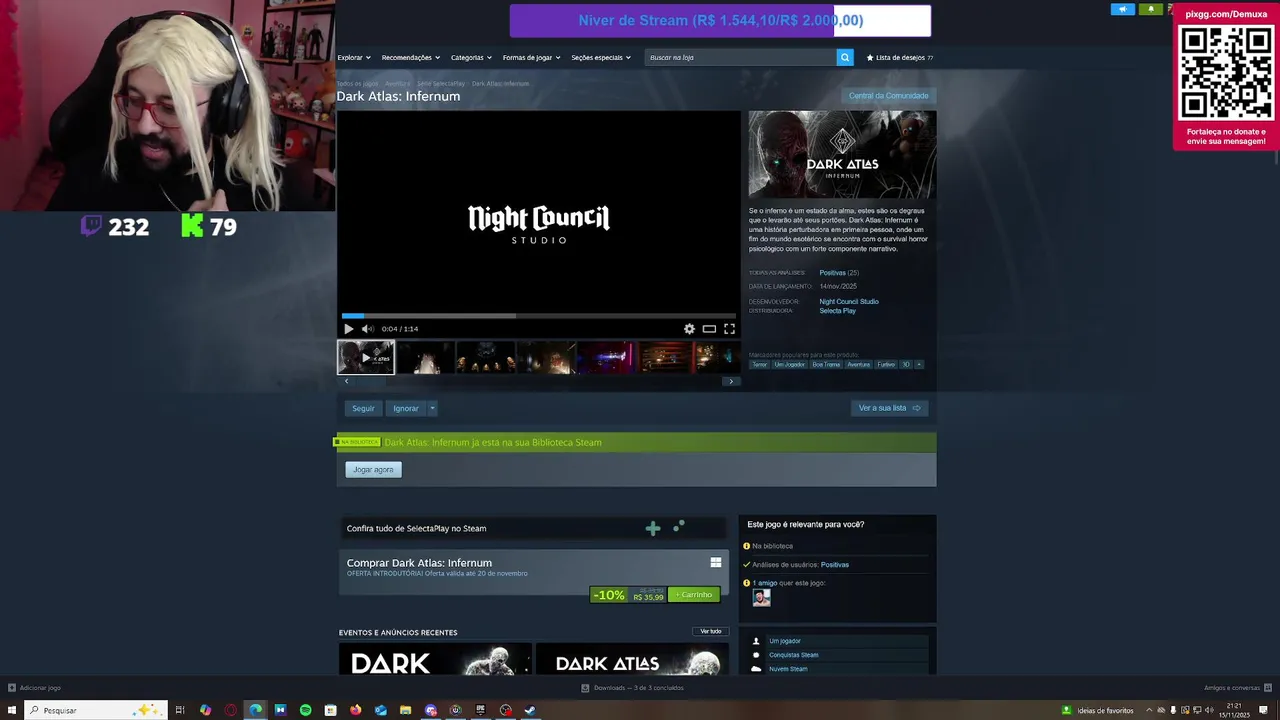Open the Selecta Play publisher link
Image resolution: width=1280 pixels, height=720 pixels.
tap(837, 311)
